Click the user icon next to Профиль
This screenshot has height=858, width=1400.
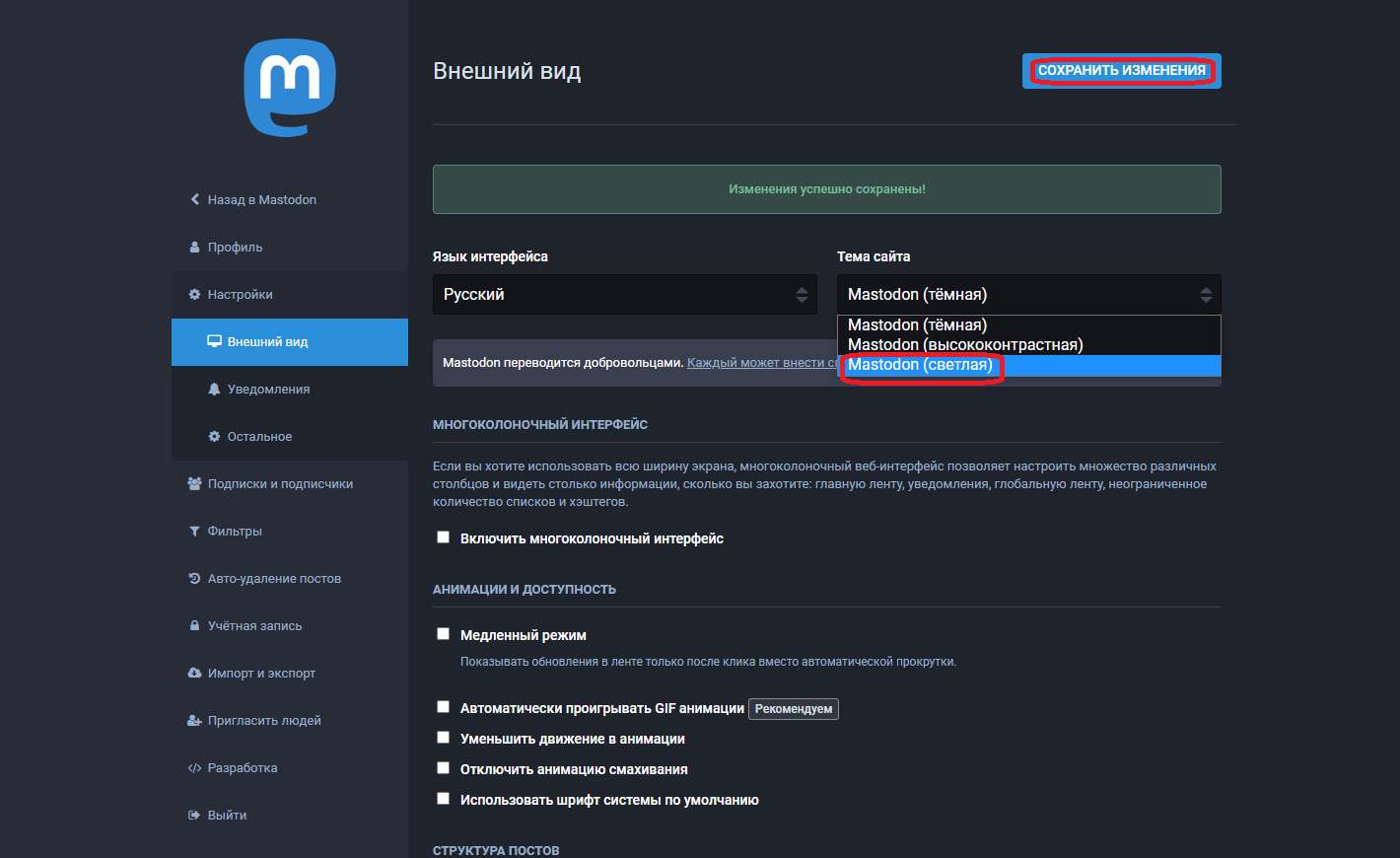[x=194, y=247]
